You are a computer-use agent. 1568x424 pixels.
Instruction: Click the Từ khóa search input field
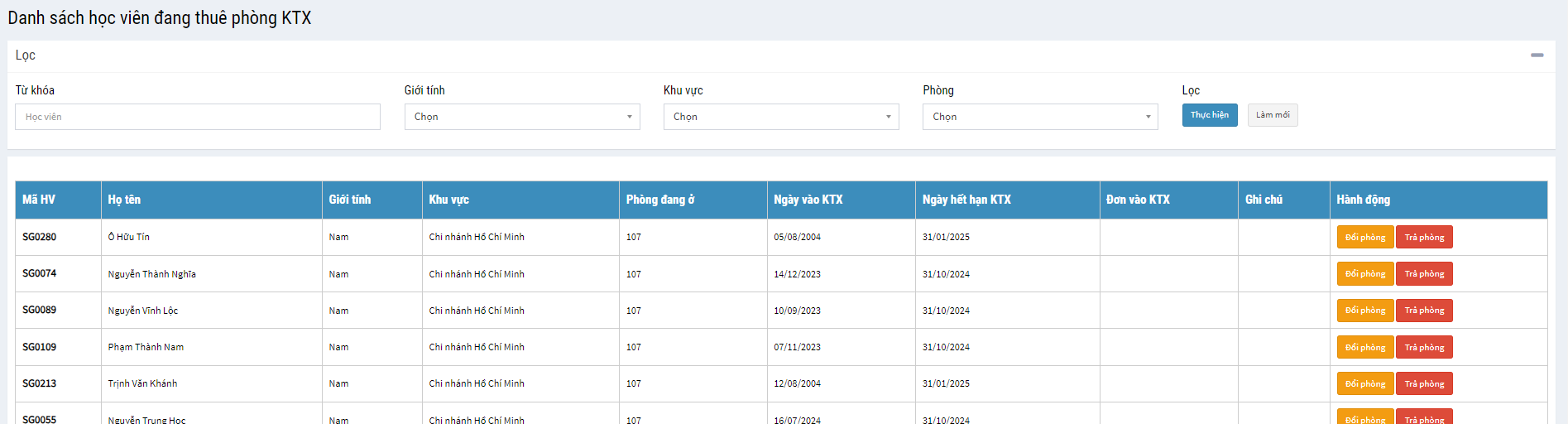coord(198,117)
